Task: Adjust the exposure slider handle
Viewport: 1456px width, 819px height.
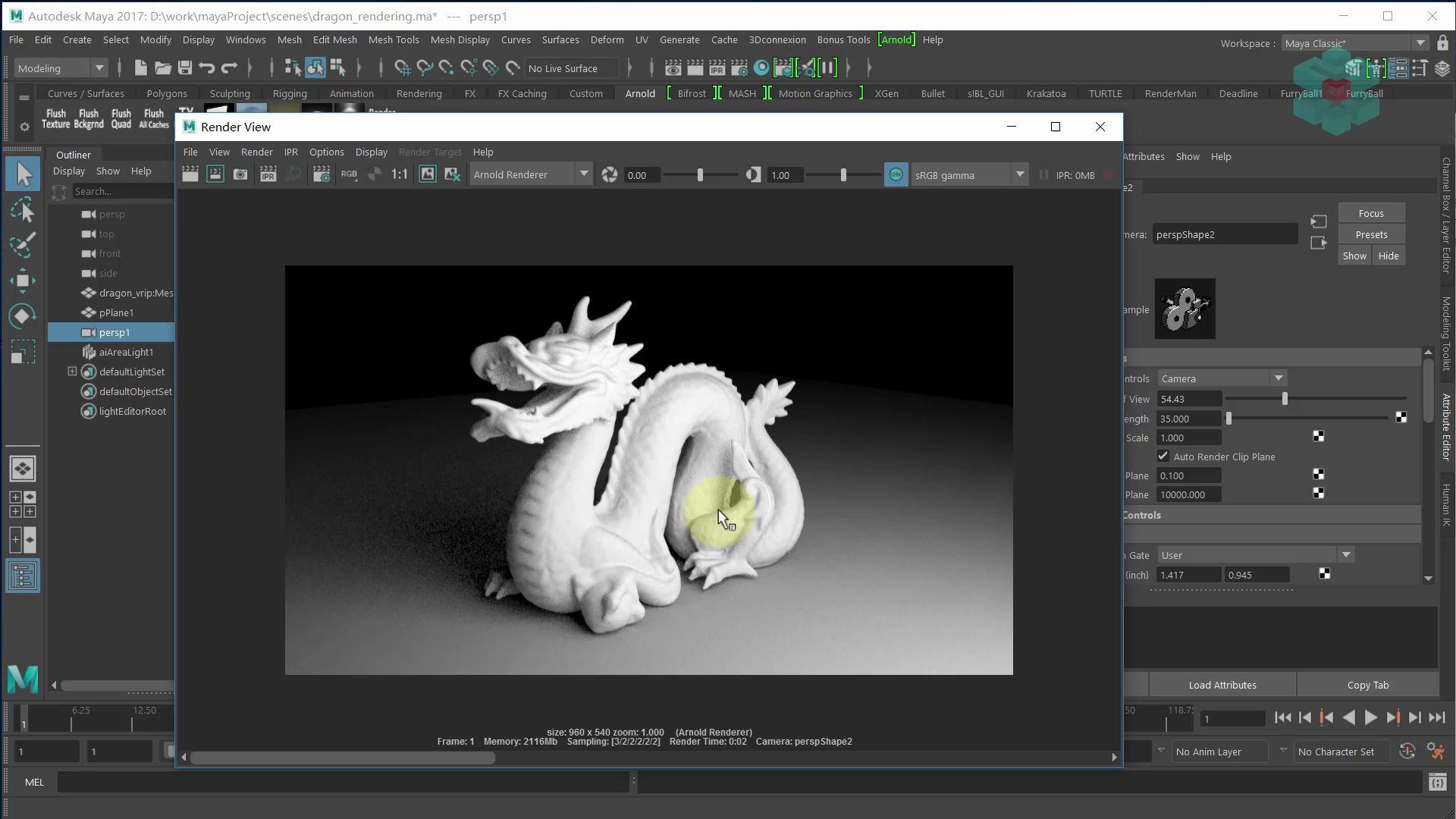Action: [700, 175]
